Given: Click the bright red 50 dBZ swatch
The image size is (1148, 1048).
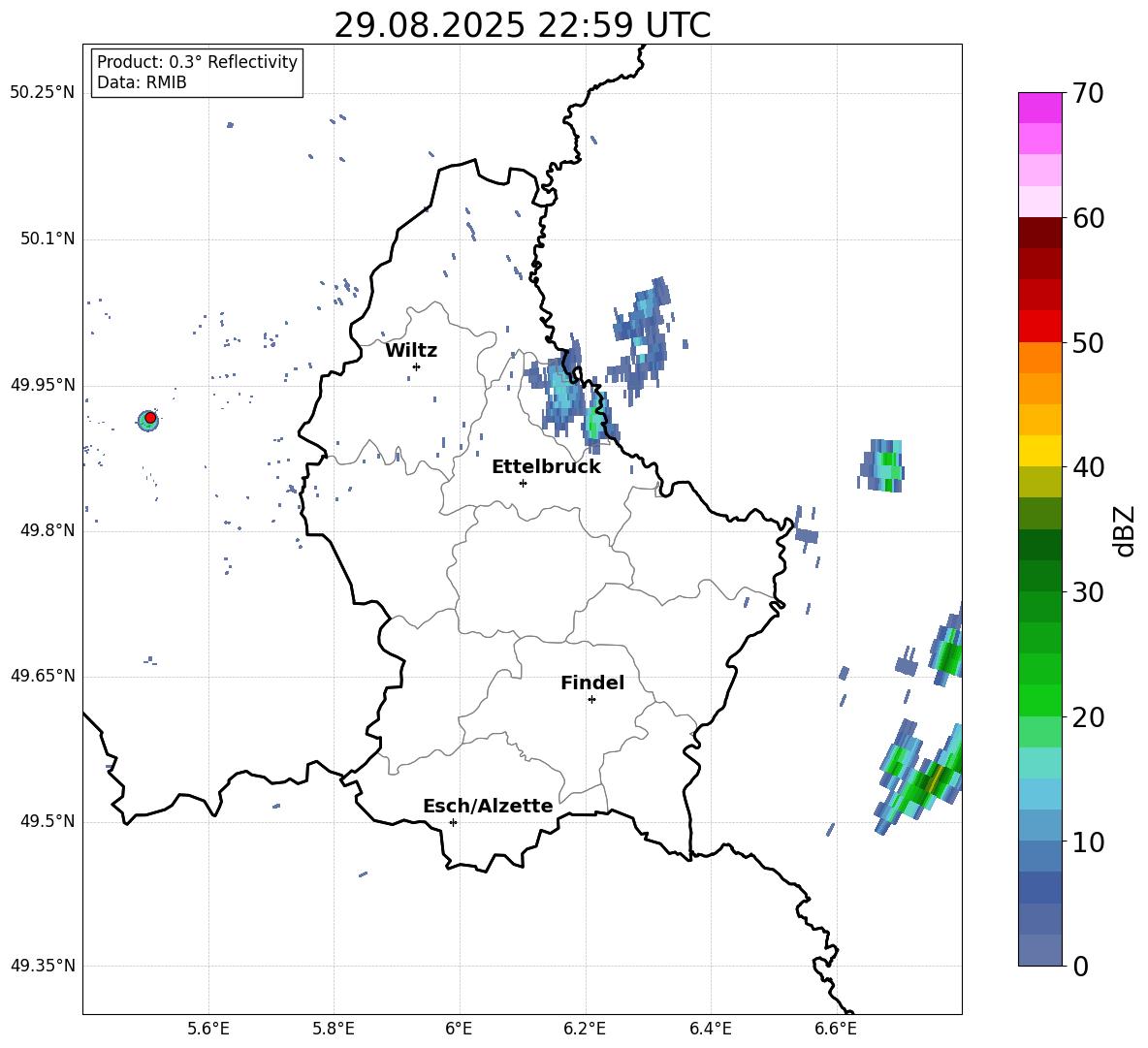Looking at the screenshot, I should click(x=1039, y=327).
